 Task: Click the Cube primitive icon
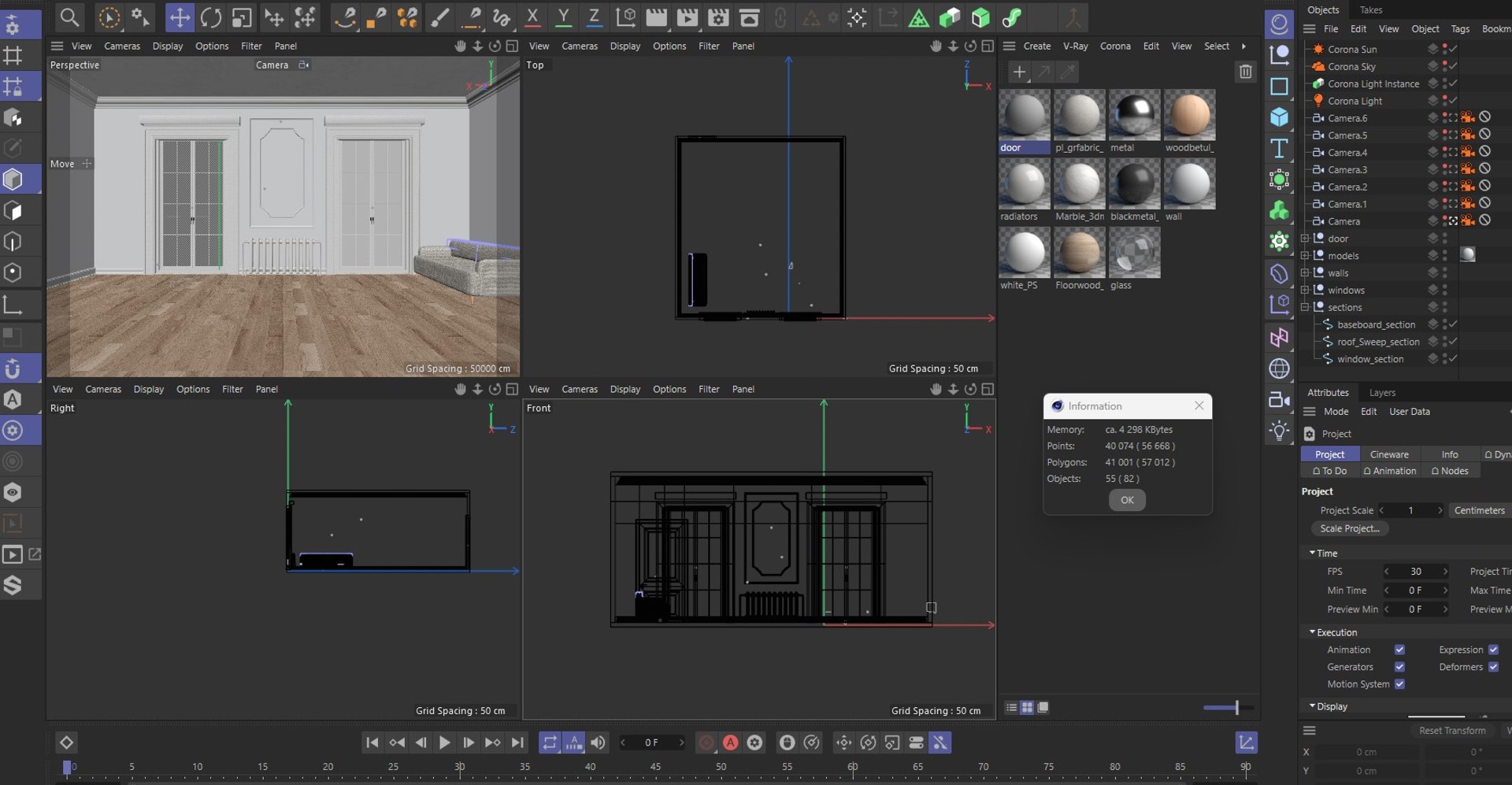click(x=1280, y=117)
